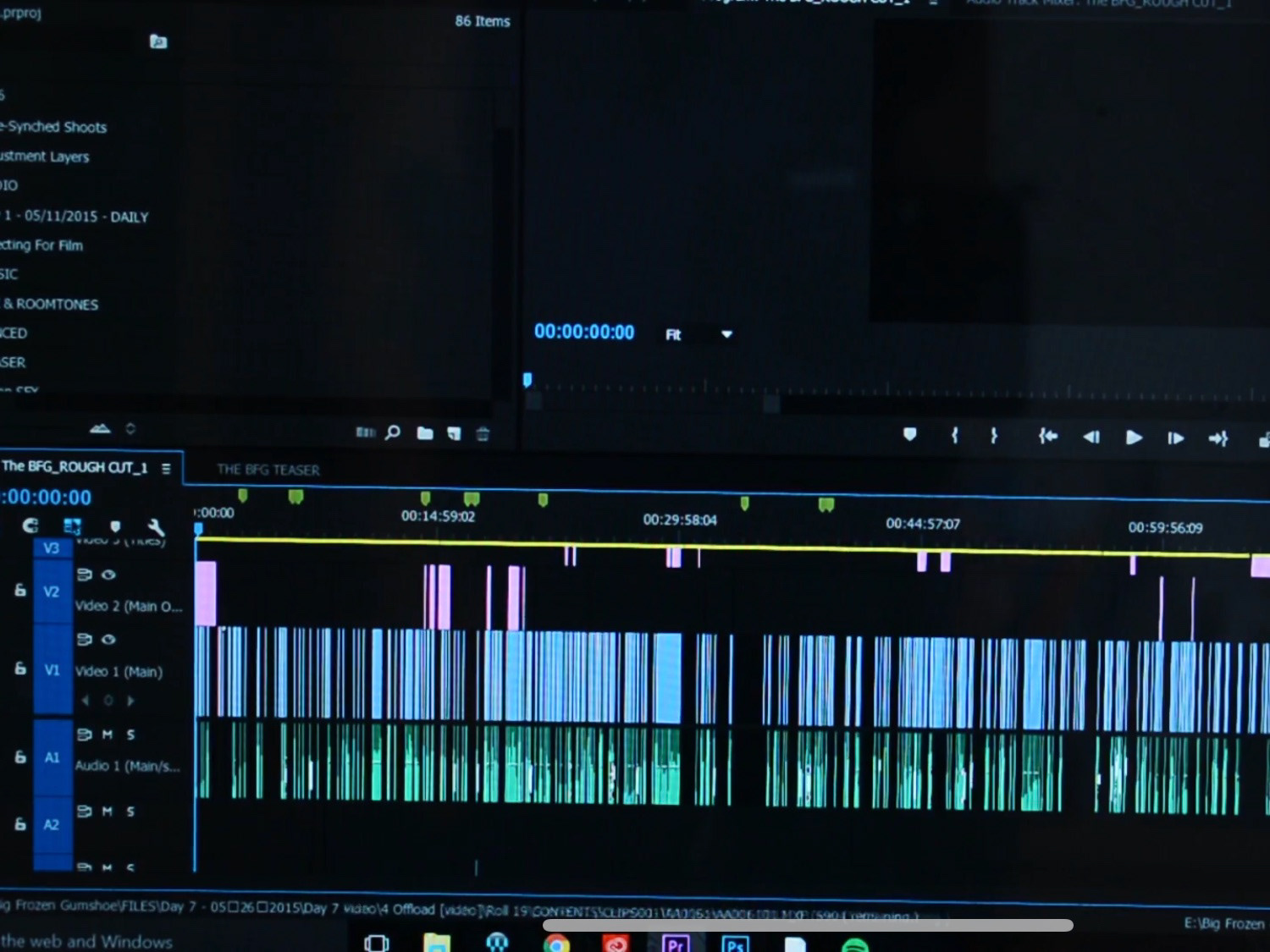The height and width of the screenshot is (952, 1270).
Task: Select the Program Monitor playhead handle
Action: pyautogui.click(x=527, y=380)
